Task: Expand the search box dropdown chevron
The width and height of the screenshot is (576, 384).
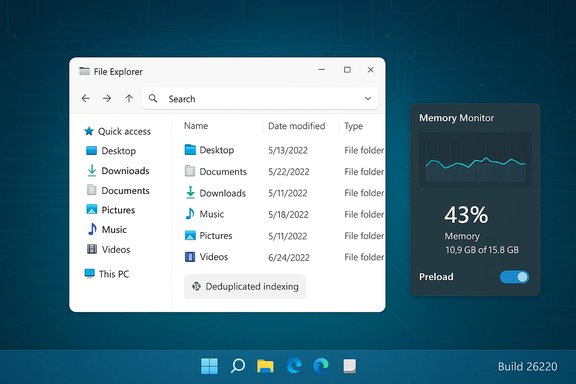Action: [368, 98]
